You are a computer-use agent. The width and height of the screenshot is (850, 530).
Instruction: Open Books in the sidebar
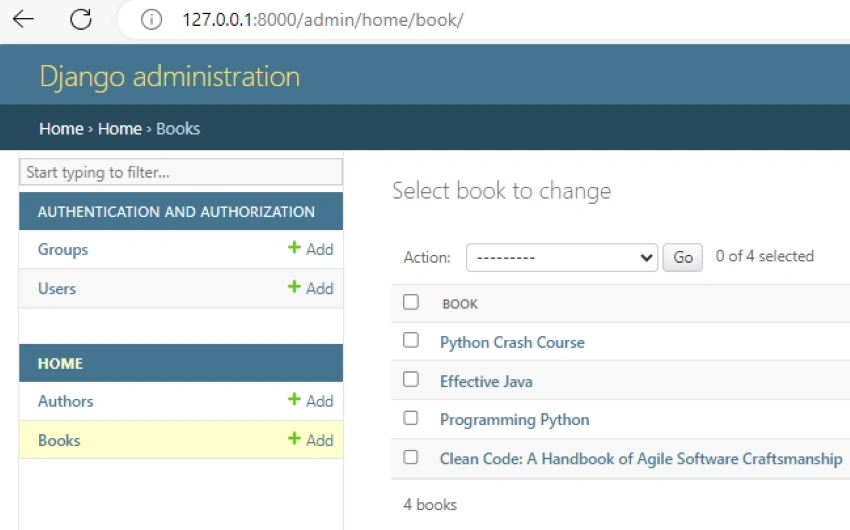(59, 440)
